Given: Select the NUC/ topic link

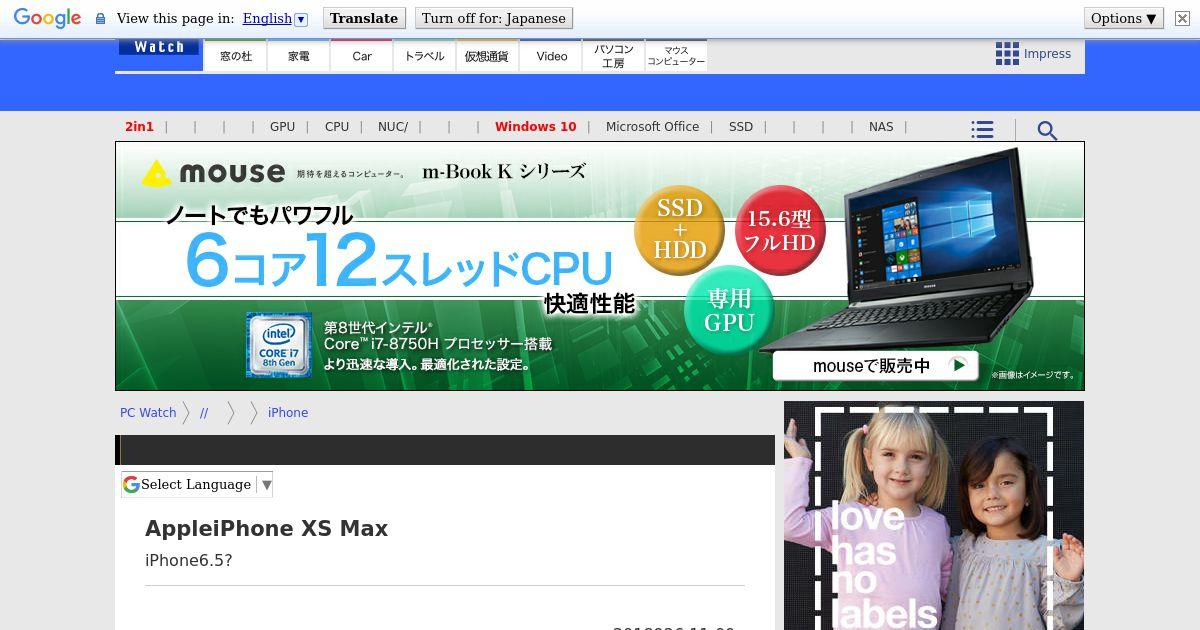Looking at the screenshot, I should click(393, 127).
